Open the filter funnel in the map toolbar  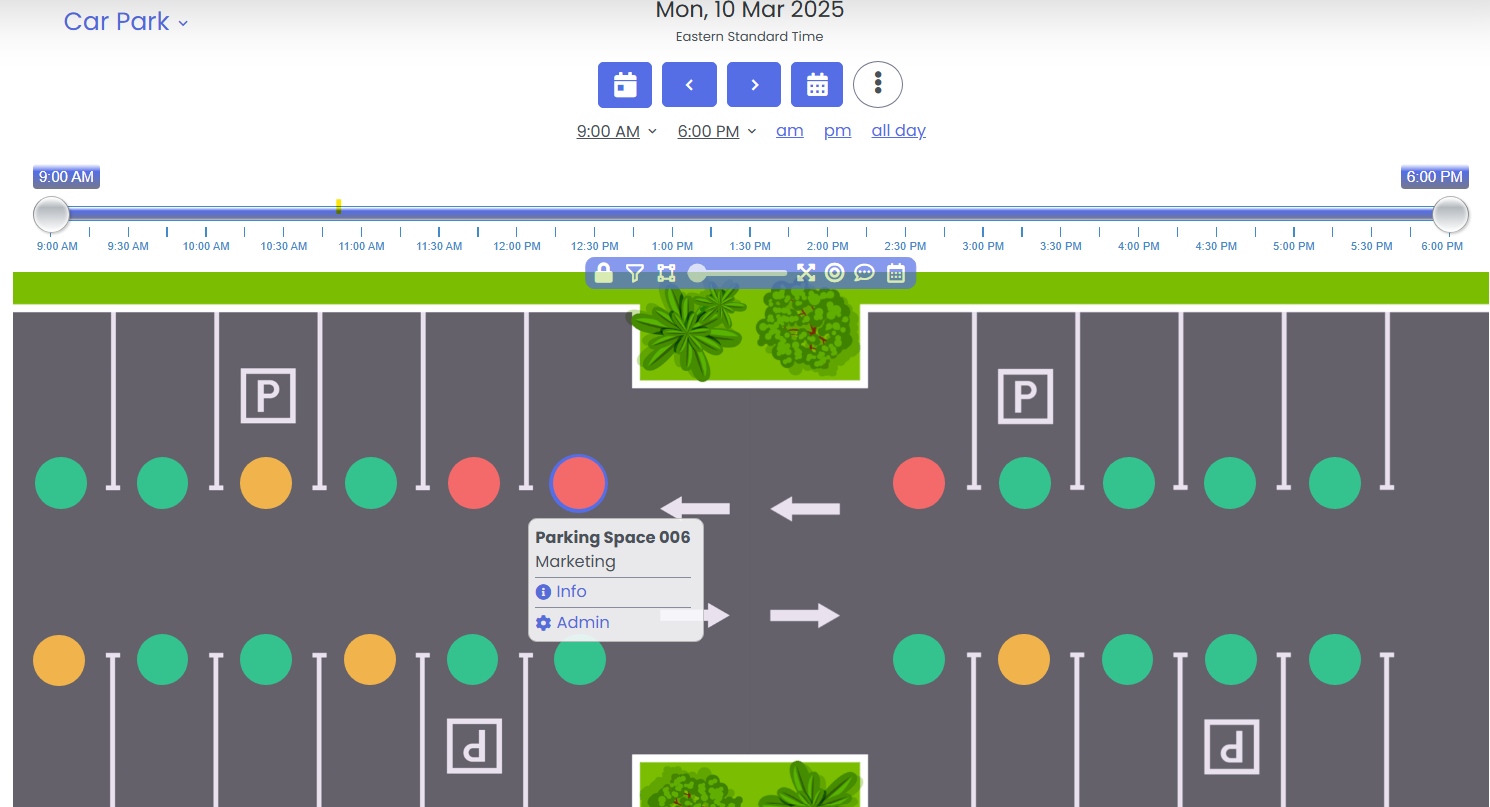point(635,273)
